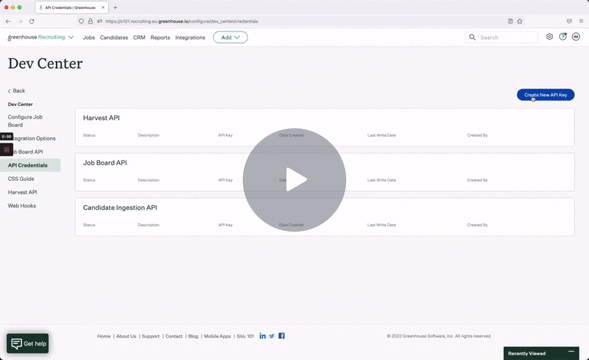The image size is (589, 360).
Task: Close the API Credentials browser tab
Action: (103, 8)
